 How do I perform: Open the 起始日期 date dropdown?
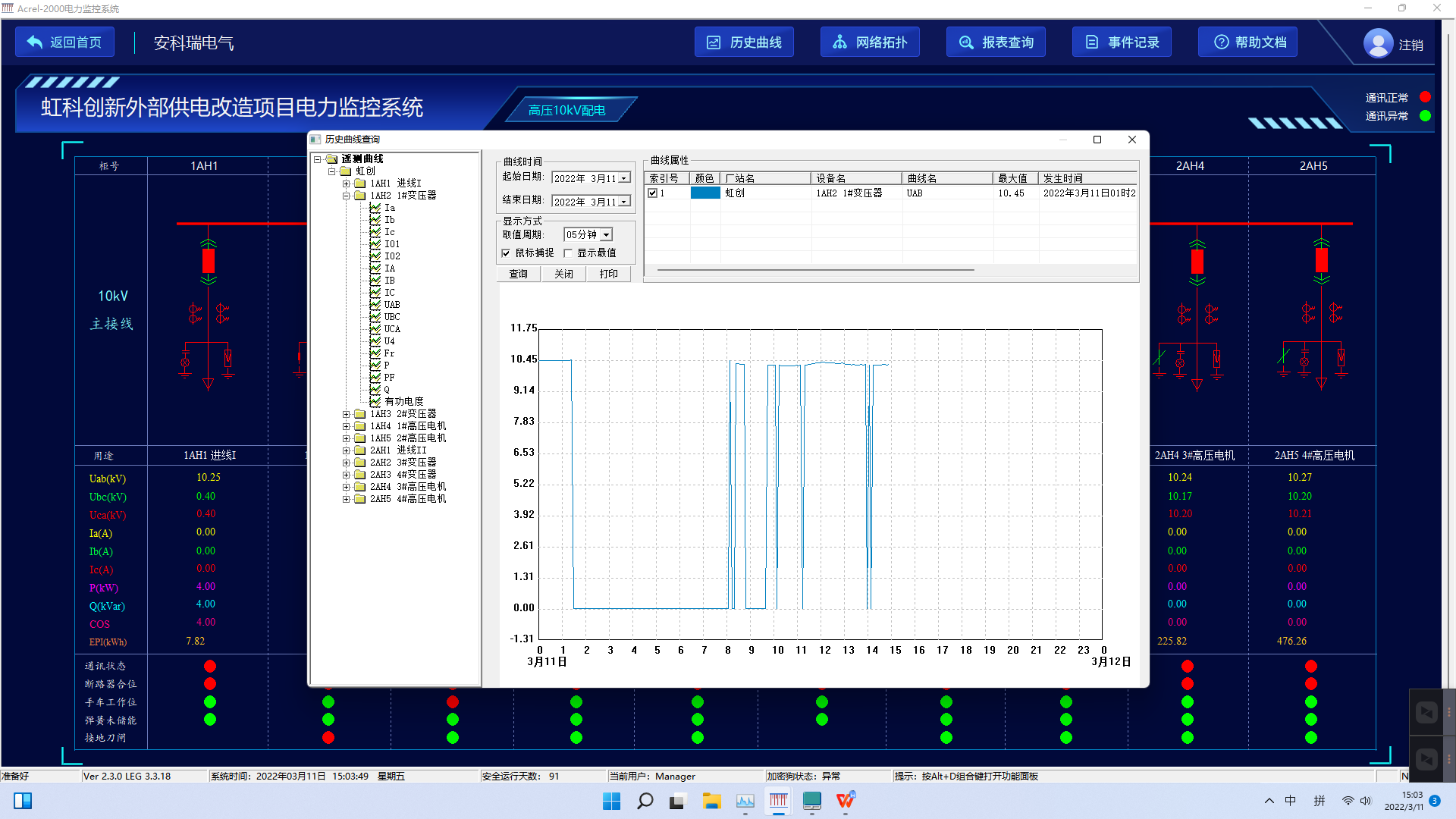[624, 178]
